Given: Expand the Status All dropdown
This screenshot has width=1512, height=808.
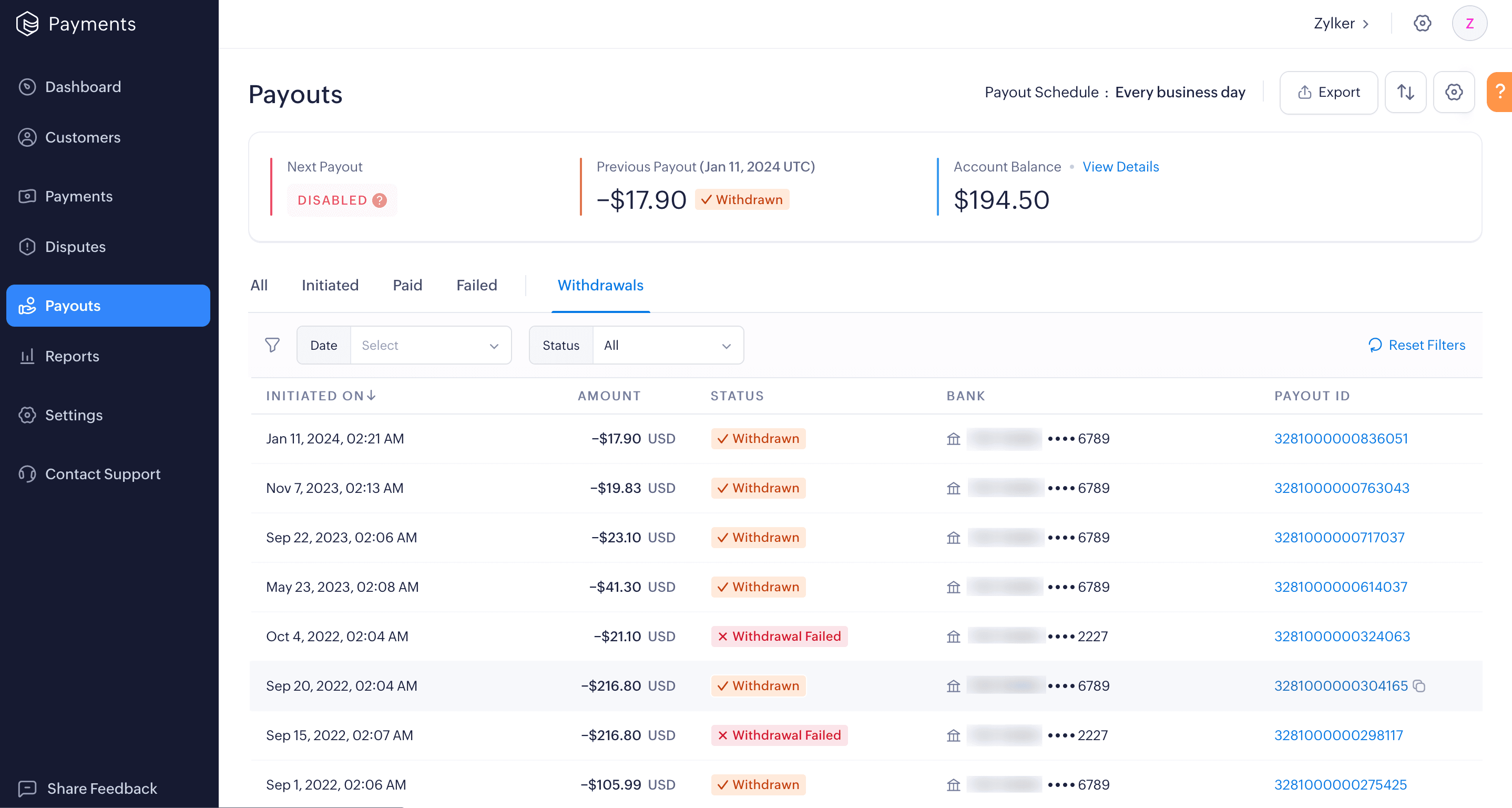Looking at the screenshot, I should 667,345.
